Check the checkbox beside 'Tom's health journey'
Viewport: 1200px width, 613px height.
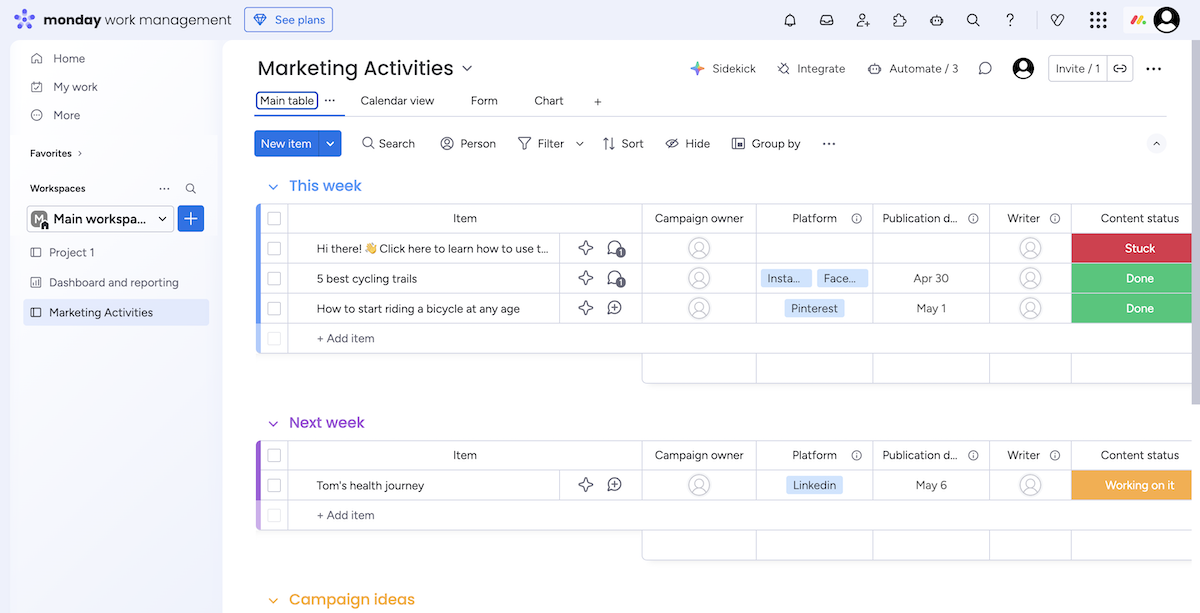tap(273, 485)
